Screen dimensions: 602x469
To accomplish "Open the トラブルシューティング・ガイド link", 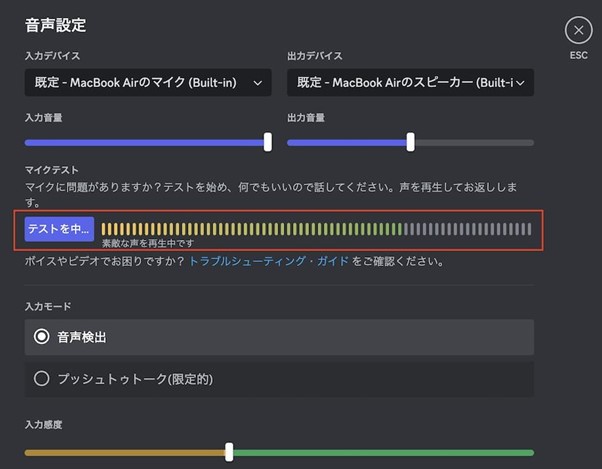I will point(269,261).
